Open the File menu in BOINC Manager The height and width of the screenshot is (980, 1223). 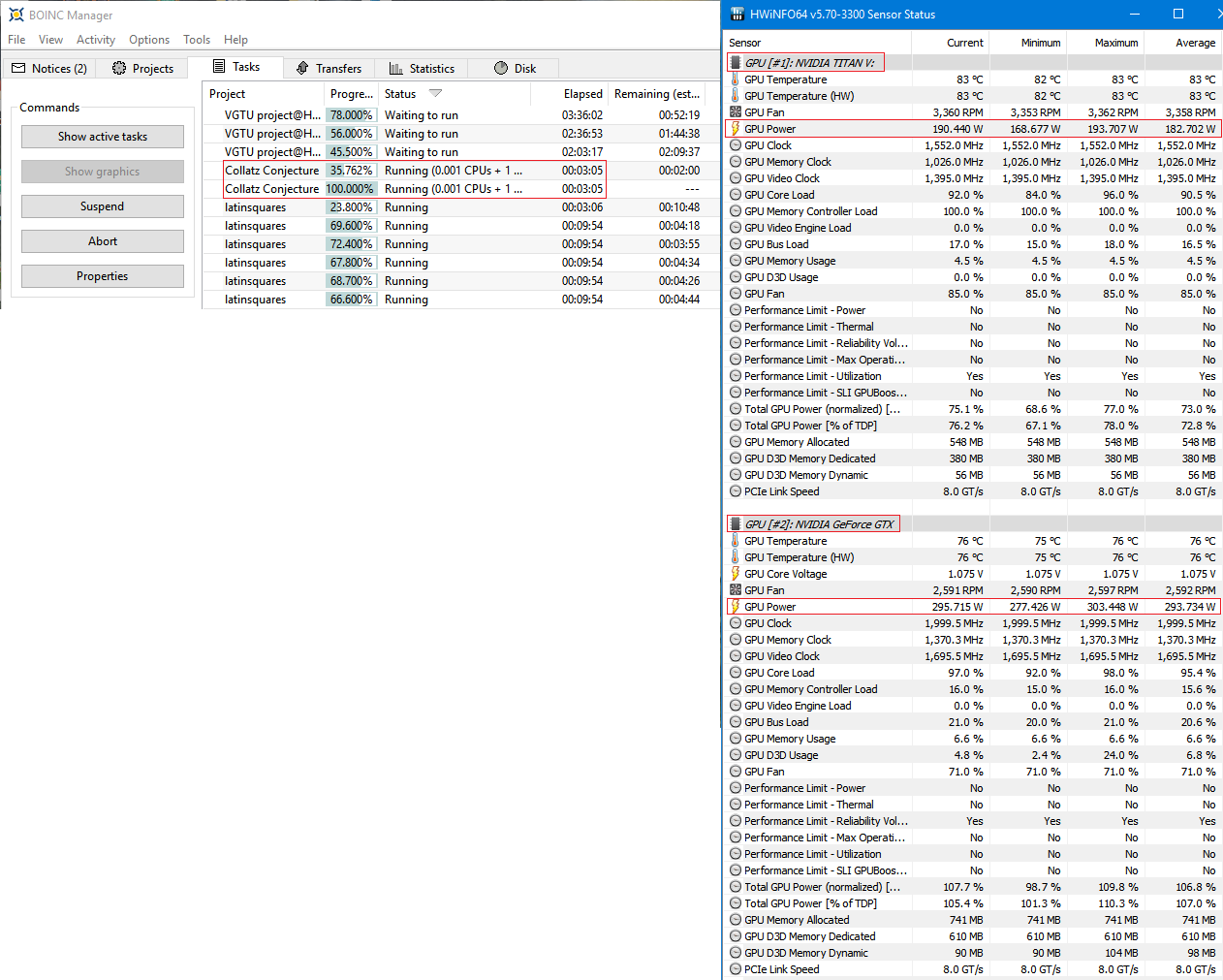point(16,40)
